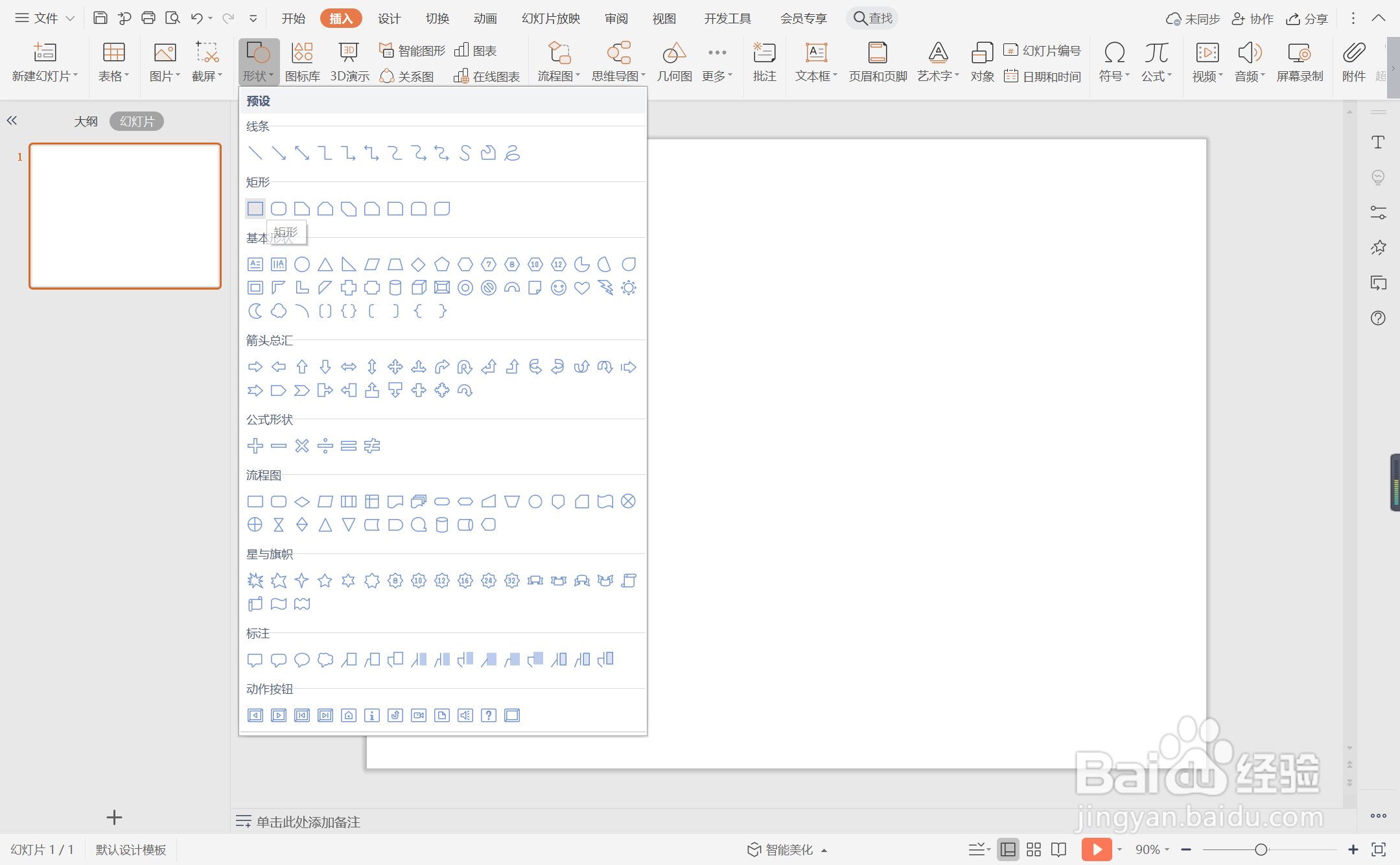The width and height of the screenshot is (1400, 865).
Task: Select the five-point star shape
Action: pyautogui.click(x=325, y=581)
